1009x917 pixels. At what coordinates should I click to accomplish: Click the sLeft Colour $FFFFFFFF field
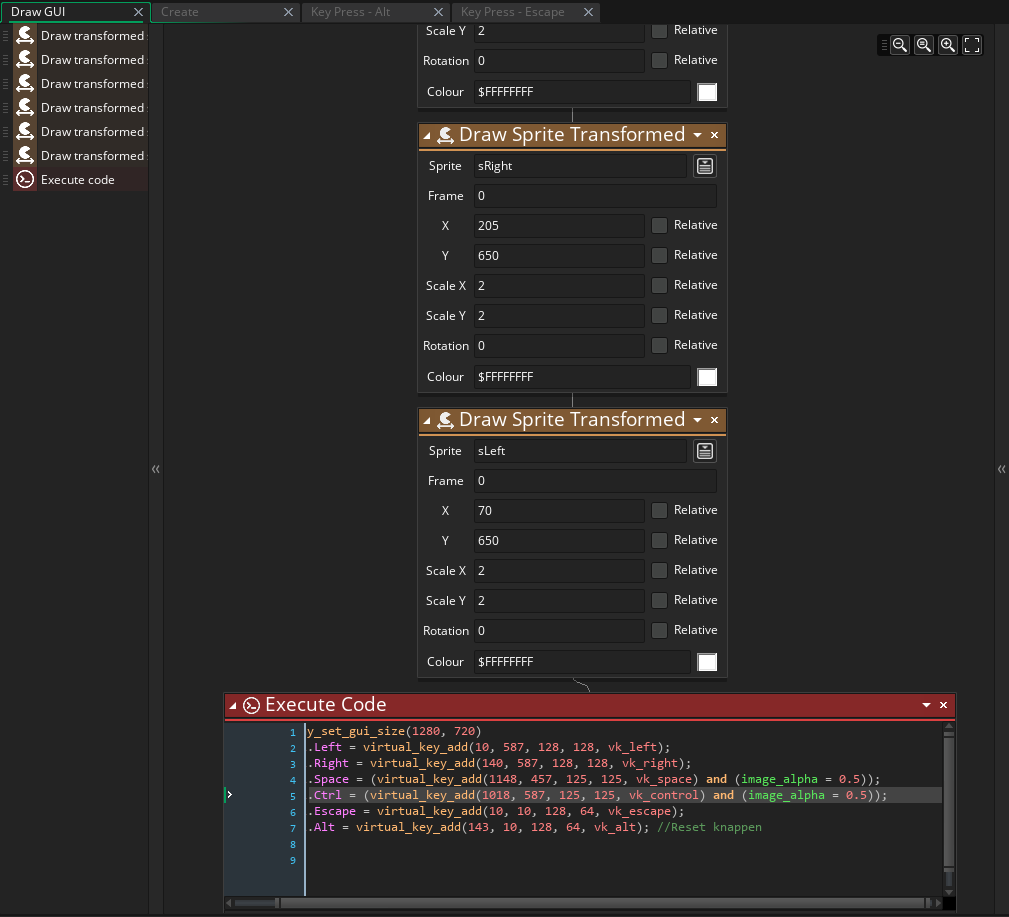(x=582, y=662)
